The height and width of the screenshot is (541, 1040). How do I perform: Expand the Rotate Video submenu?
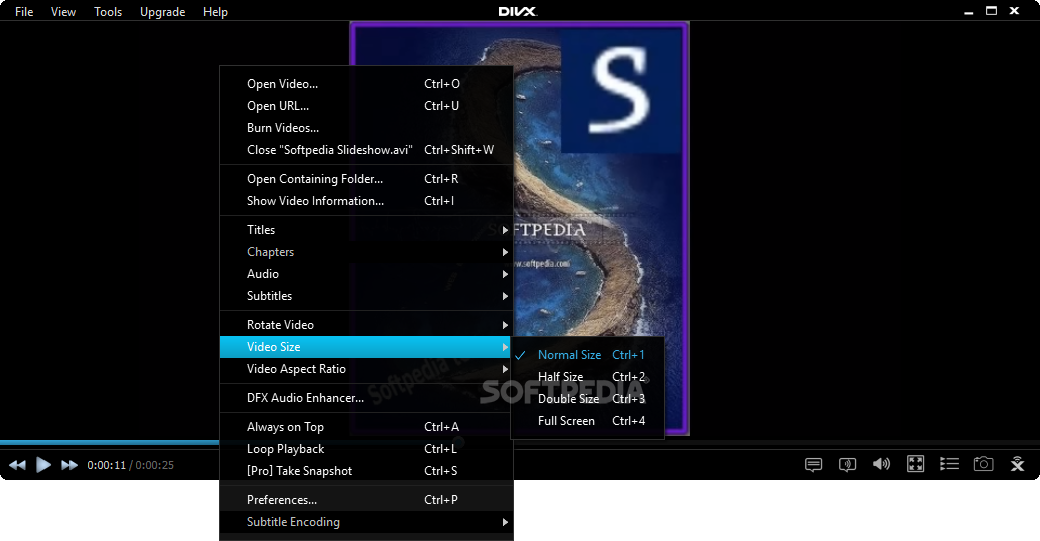pos(366,325)
